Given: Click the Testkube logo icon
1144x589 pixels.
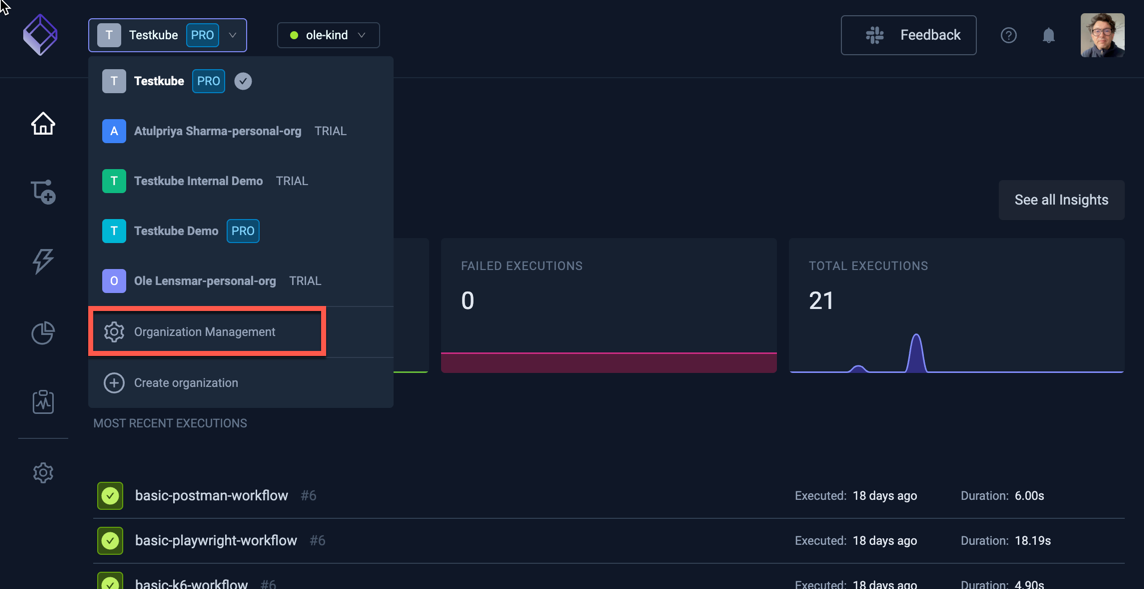Looking at the screenshot, I should click(40, 35).
